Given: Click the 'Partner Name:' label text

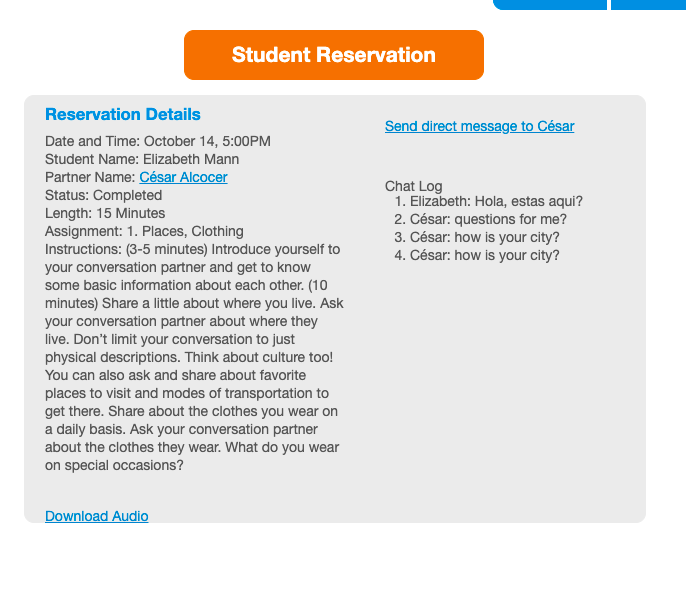Looking at the screenshot, I should 90,177.
